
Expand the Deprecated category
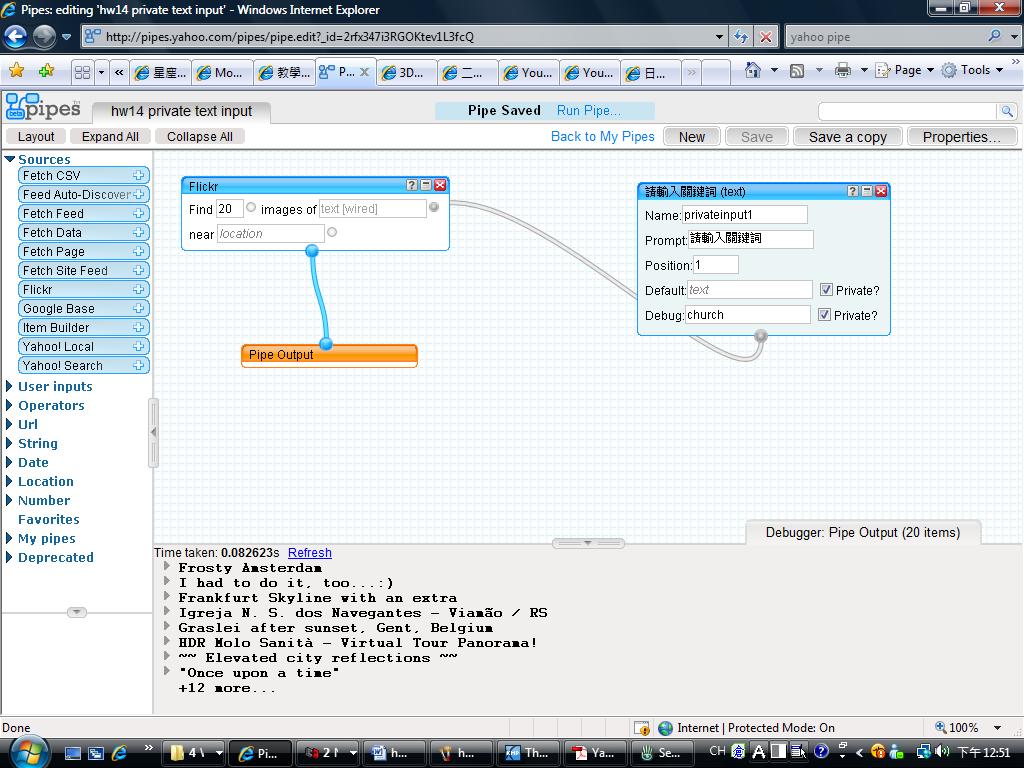9,556
